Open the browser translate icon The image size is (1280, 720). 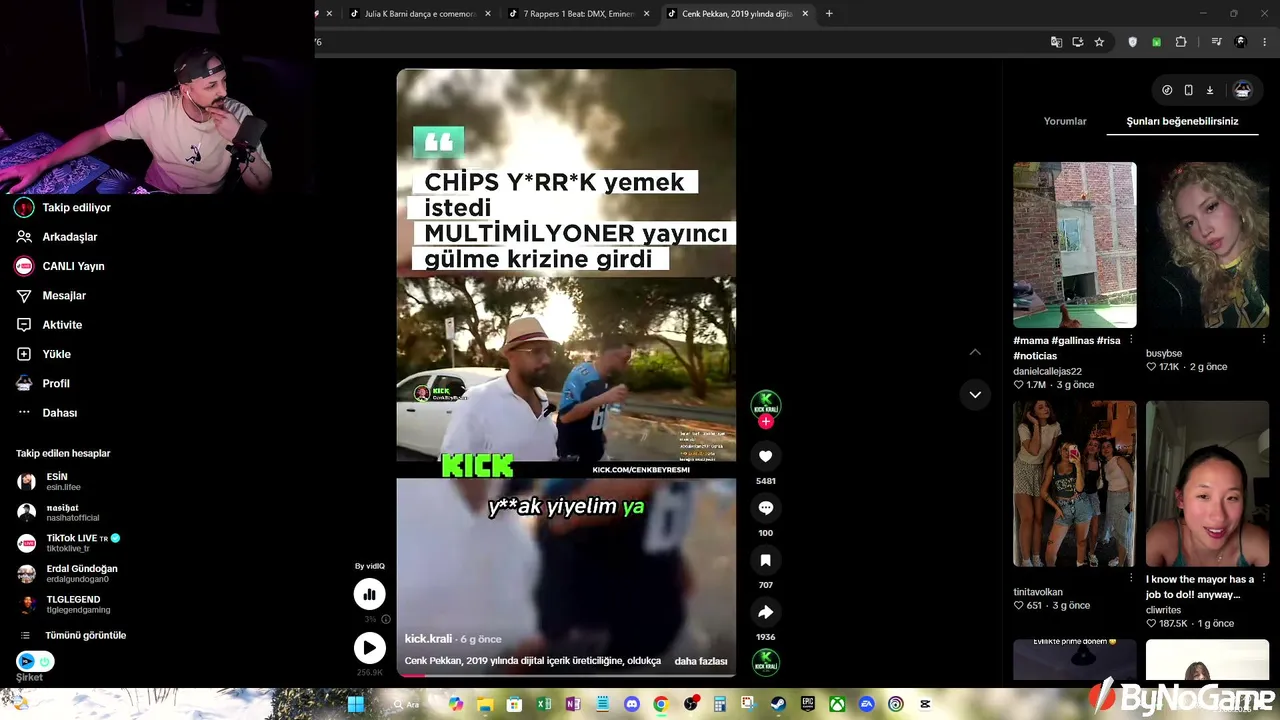point(1056,42)
